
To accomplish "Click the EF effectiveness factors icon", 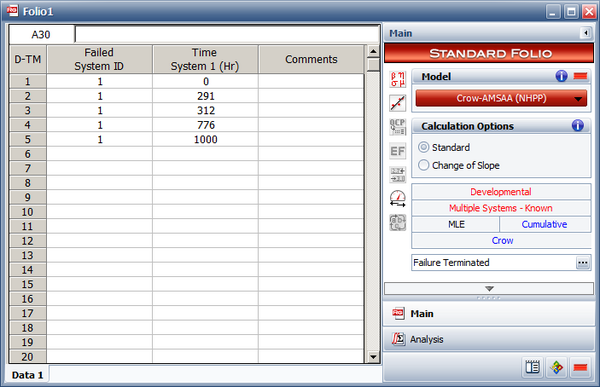I will pos(398,151).
